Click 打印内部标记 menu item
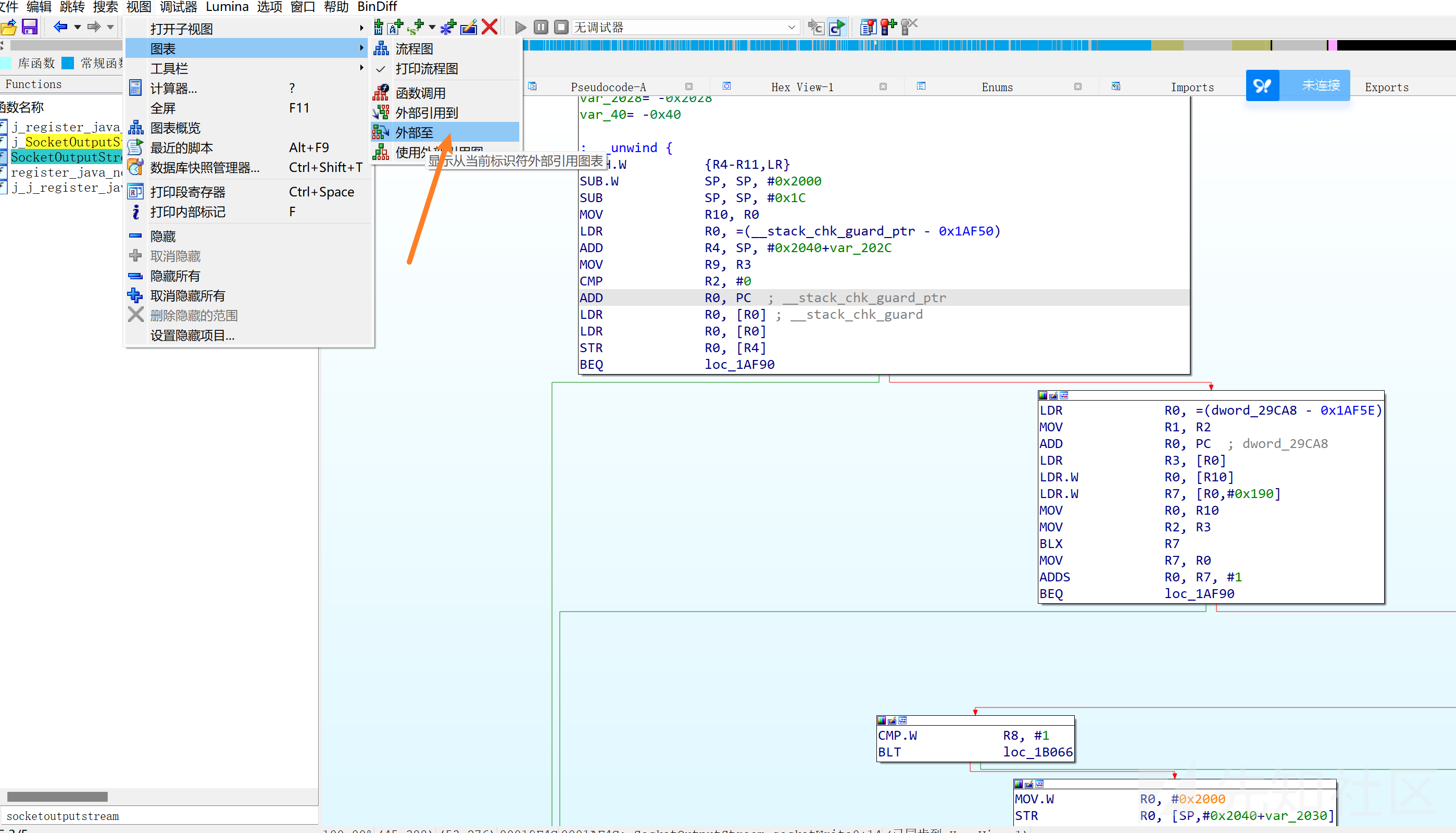 (246, 212)
